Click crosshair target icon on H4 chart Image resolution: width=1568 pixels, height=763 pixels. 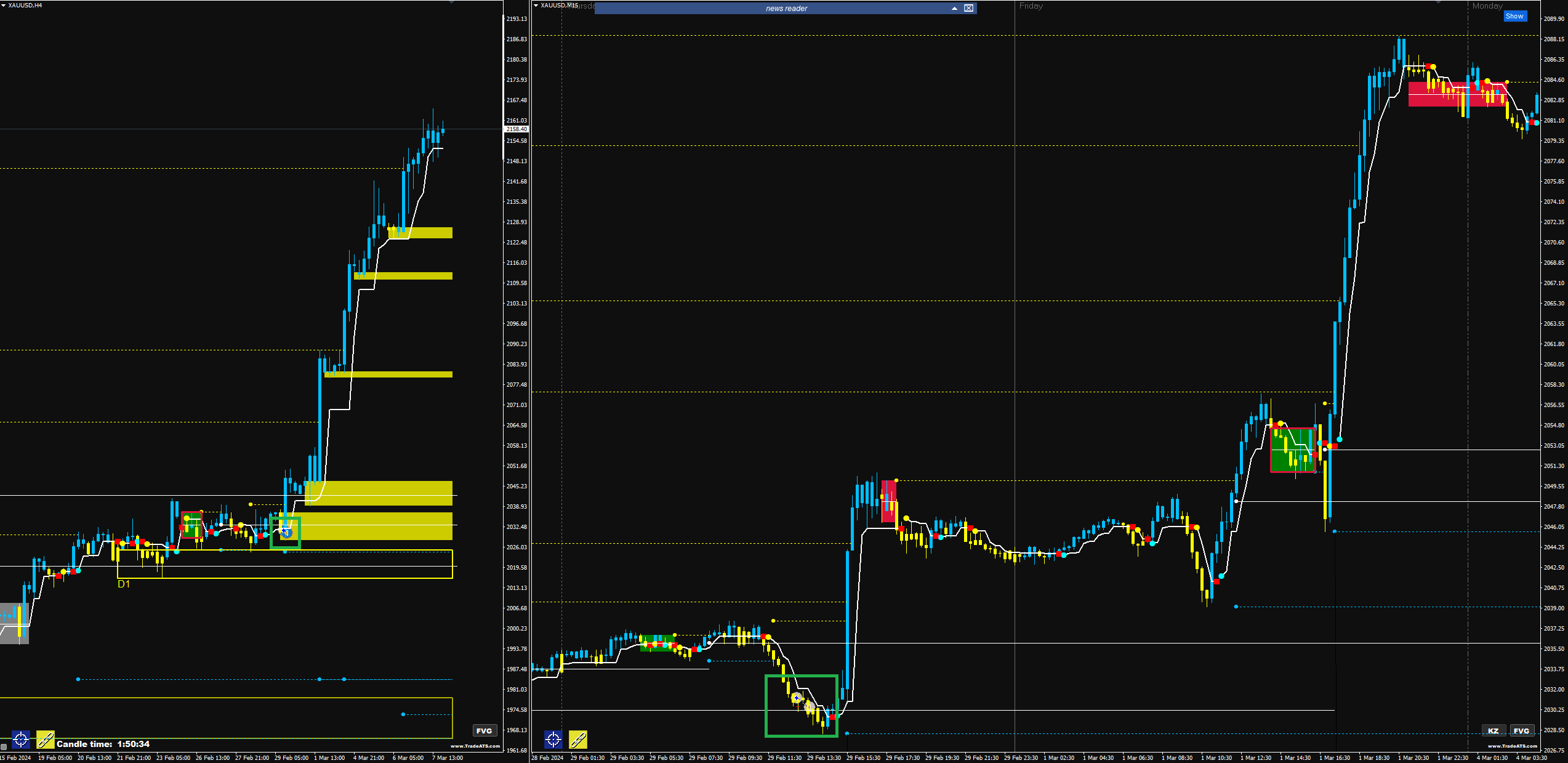(21, 739)
